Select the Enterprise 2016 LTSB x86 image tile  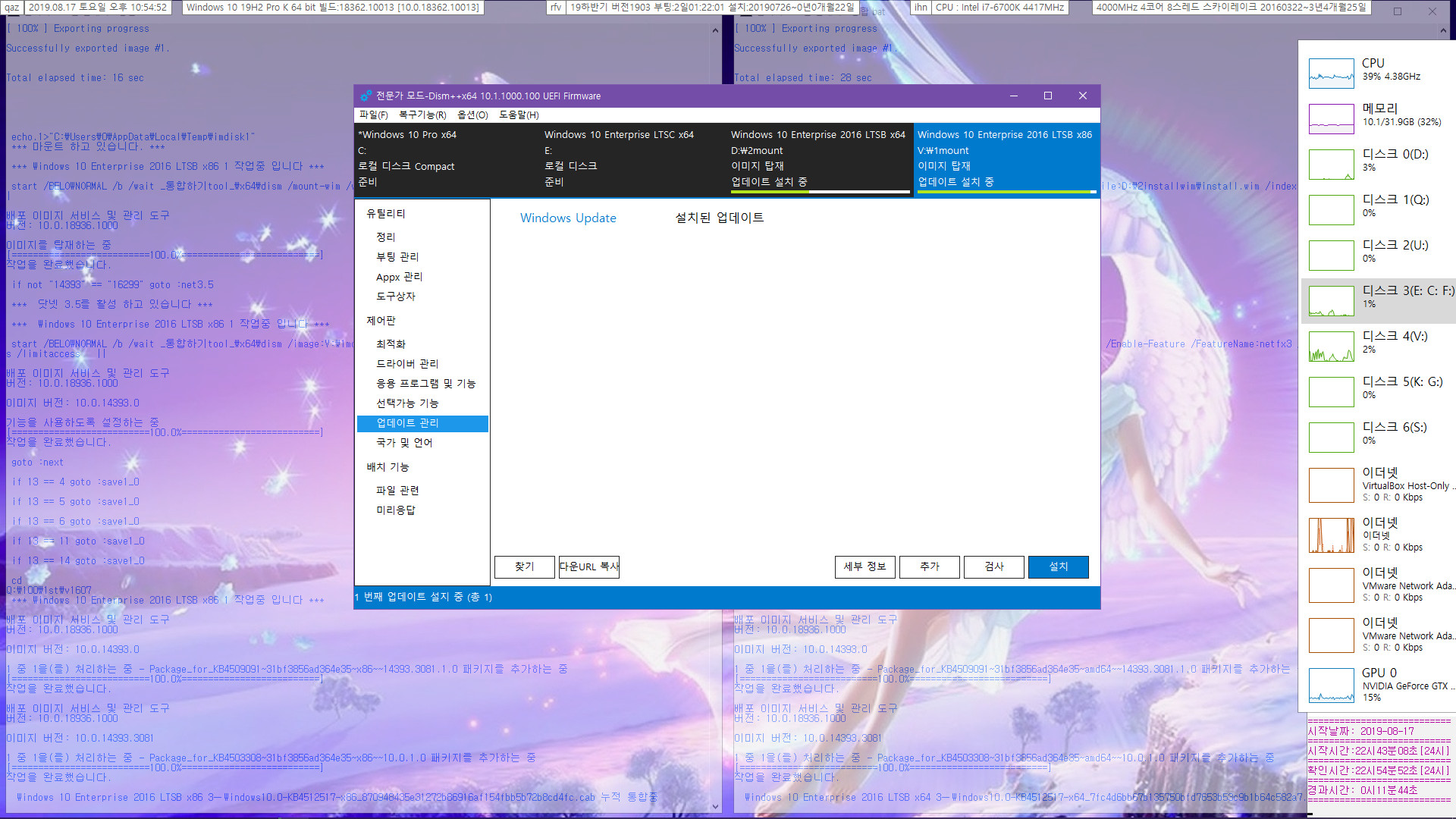1007,158
